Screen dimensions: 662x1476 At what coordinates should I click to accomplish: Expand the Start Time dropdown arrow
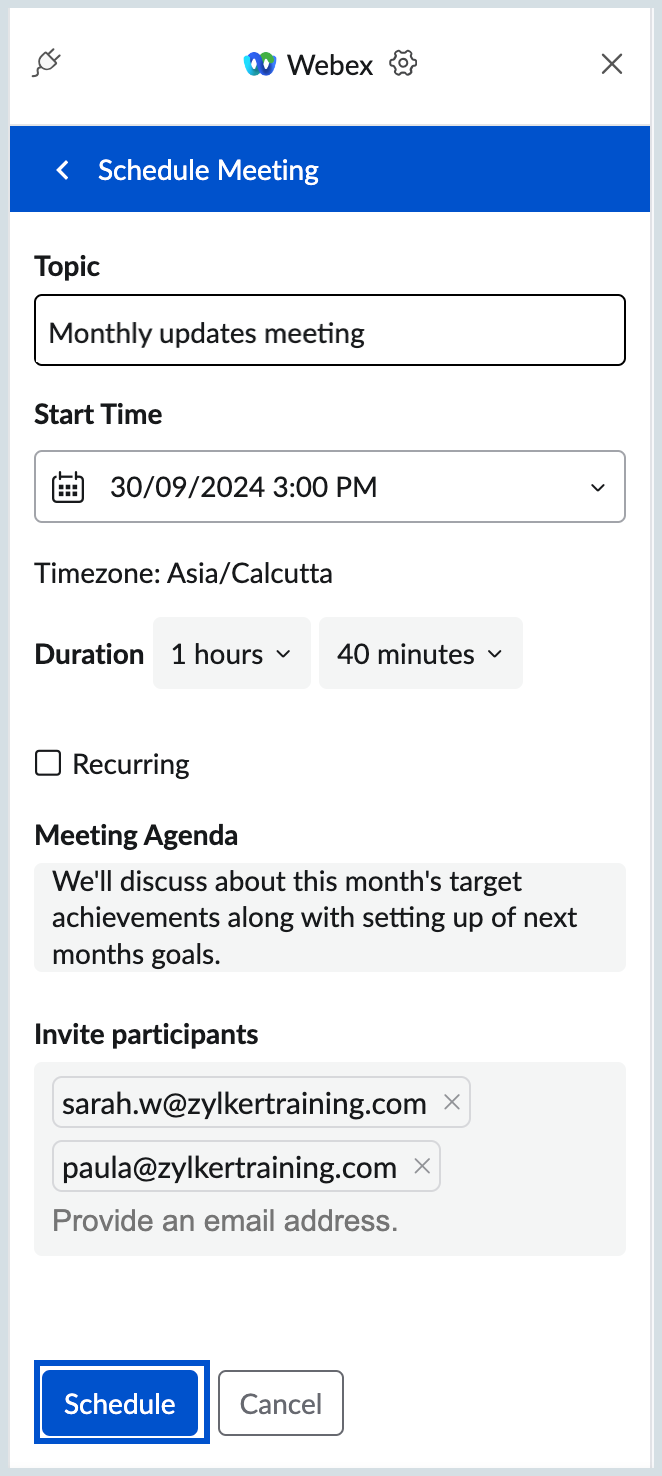coord(598,488)
